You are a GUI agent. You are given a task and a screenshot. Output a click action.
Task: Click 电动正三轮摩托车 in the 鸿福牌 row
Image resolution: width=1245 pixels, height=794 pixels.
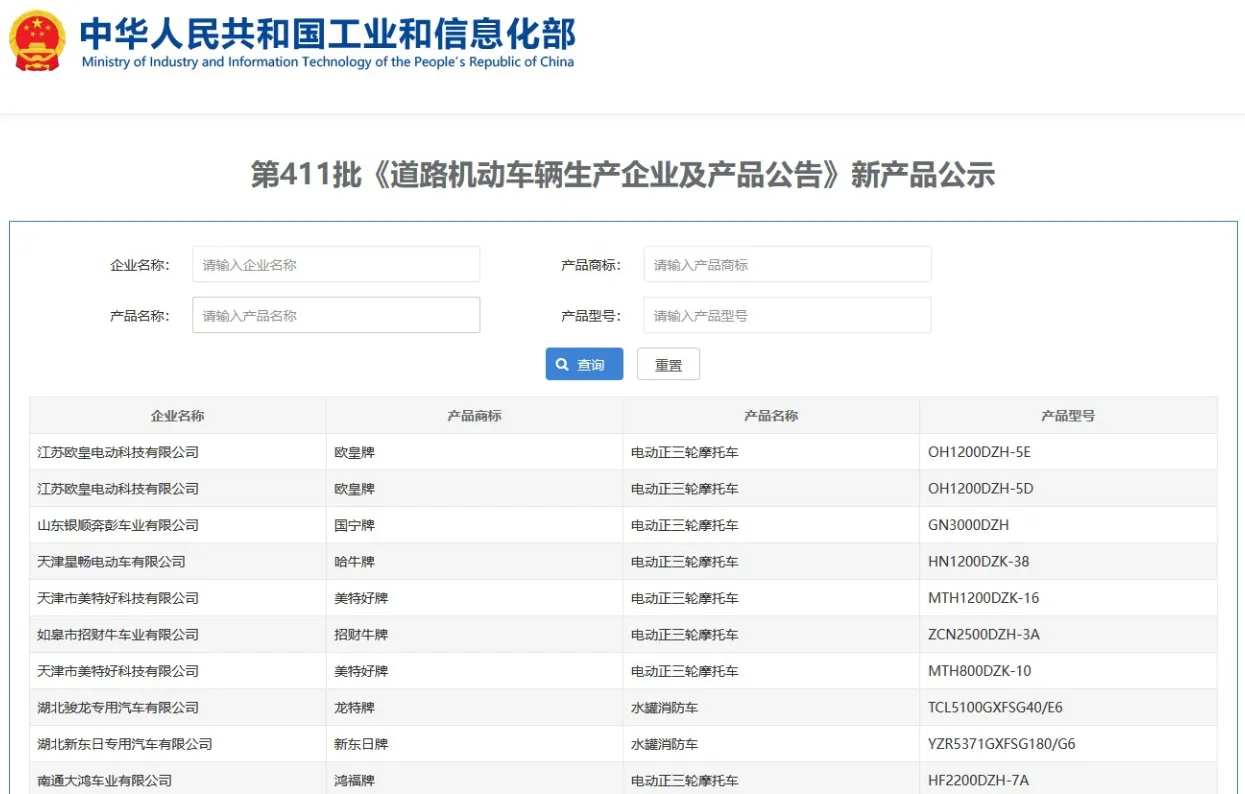[x=685, y=780]
